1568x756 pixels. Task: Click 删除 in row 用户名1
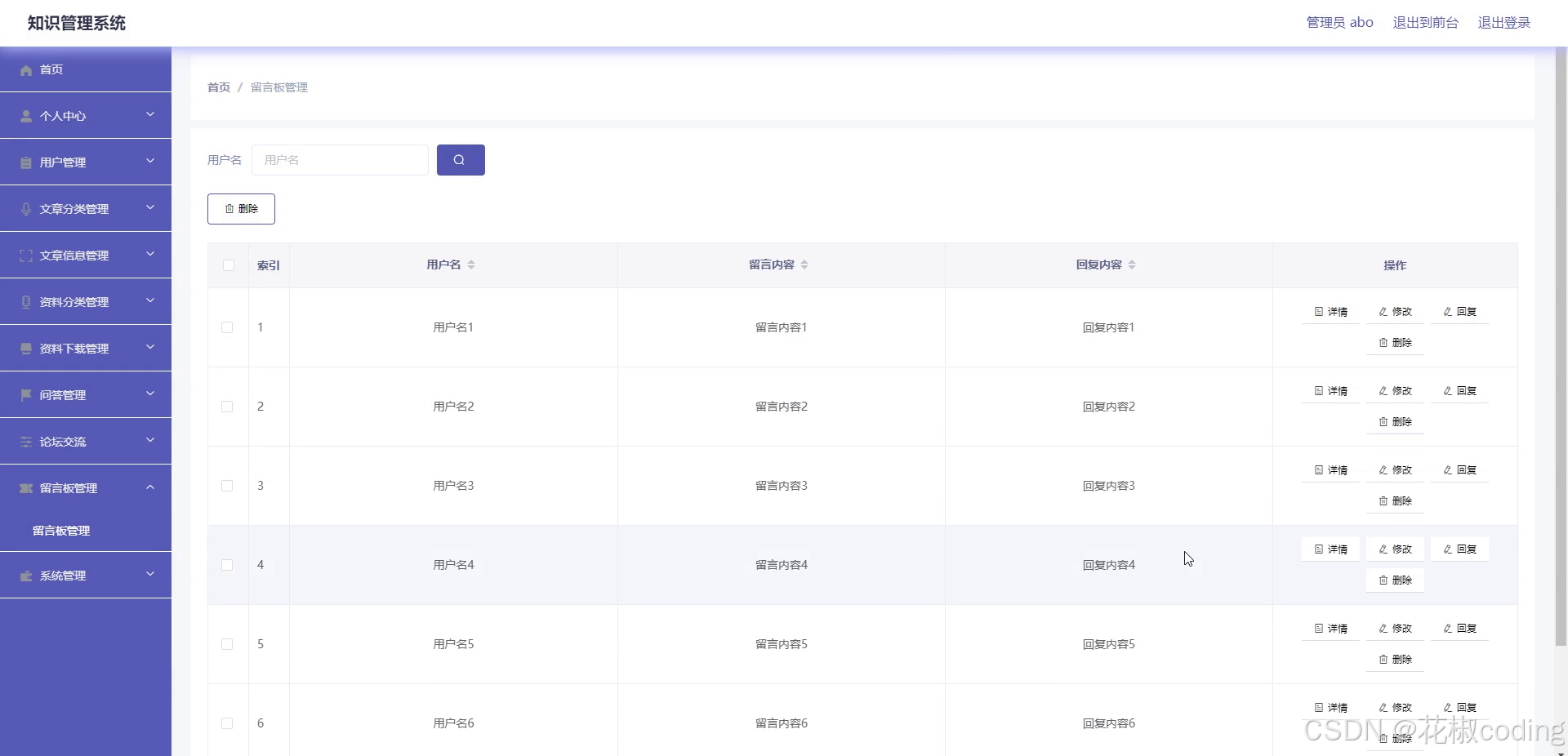pyautogui.click(x=1395, y=343)
